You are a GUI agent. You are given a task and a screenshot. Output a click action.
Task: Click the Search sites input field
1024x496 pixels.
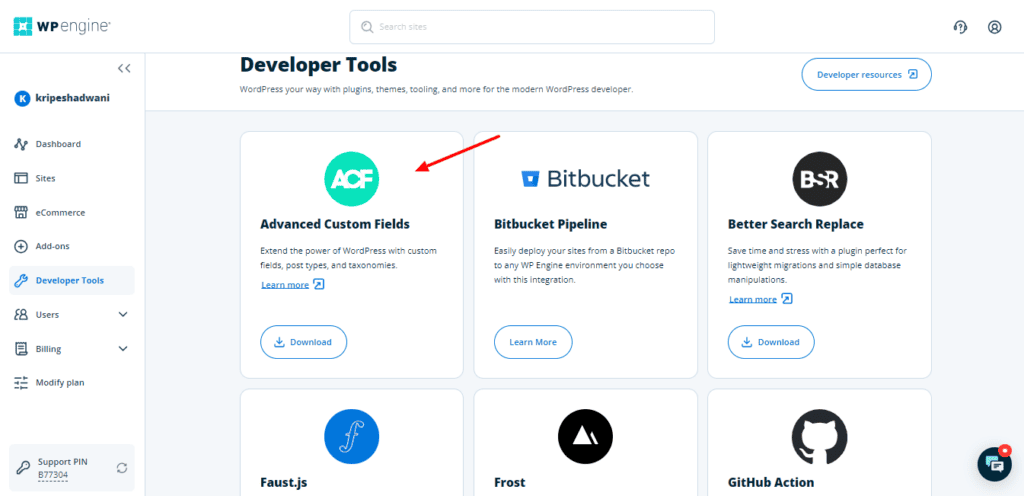(x=532, y=27)
